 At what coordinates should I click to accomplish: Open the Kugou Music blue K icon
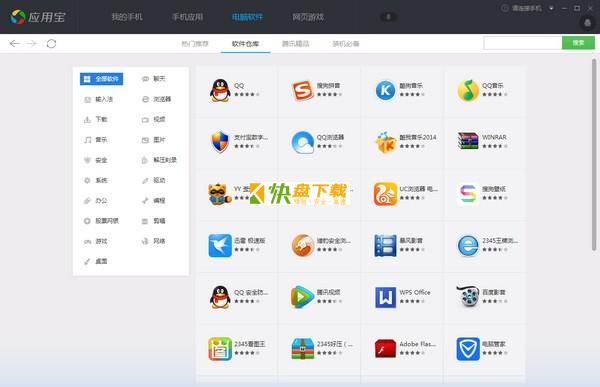pos(385,90)
